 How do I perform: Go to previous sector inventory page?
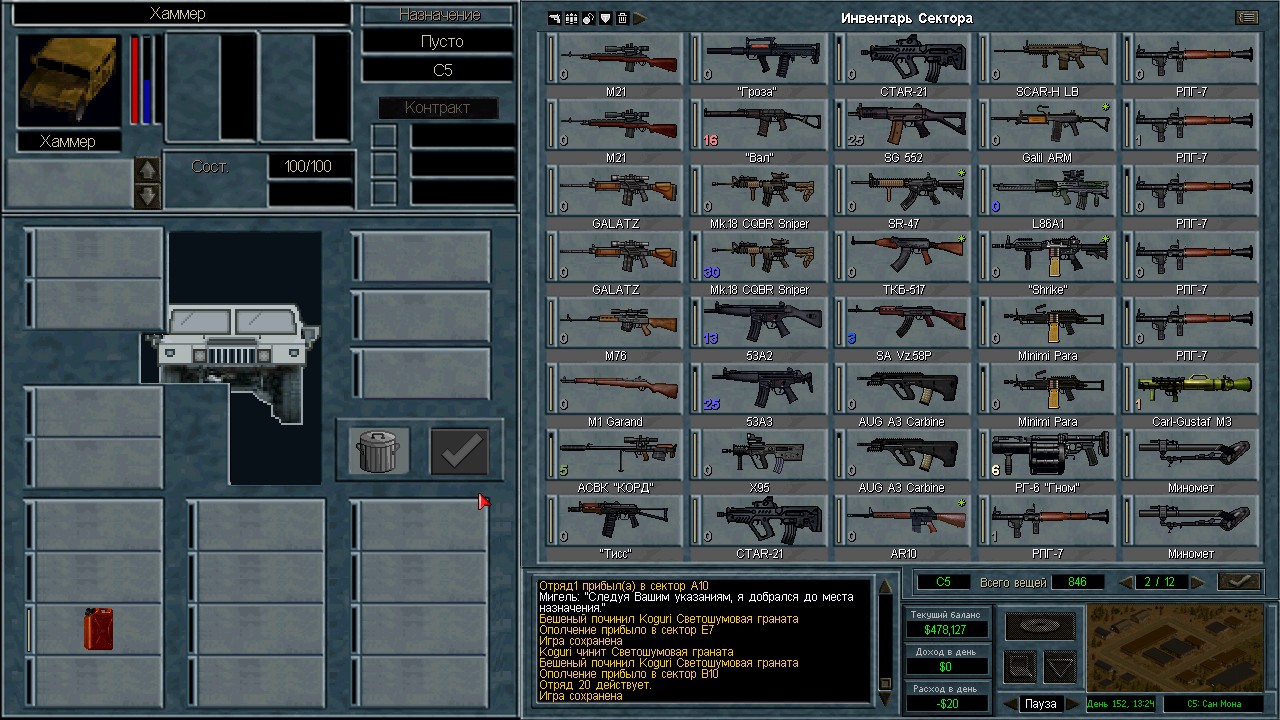(x=1126, y=582)
